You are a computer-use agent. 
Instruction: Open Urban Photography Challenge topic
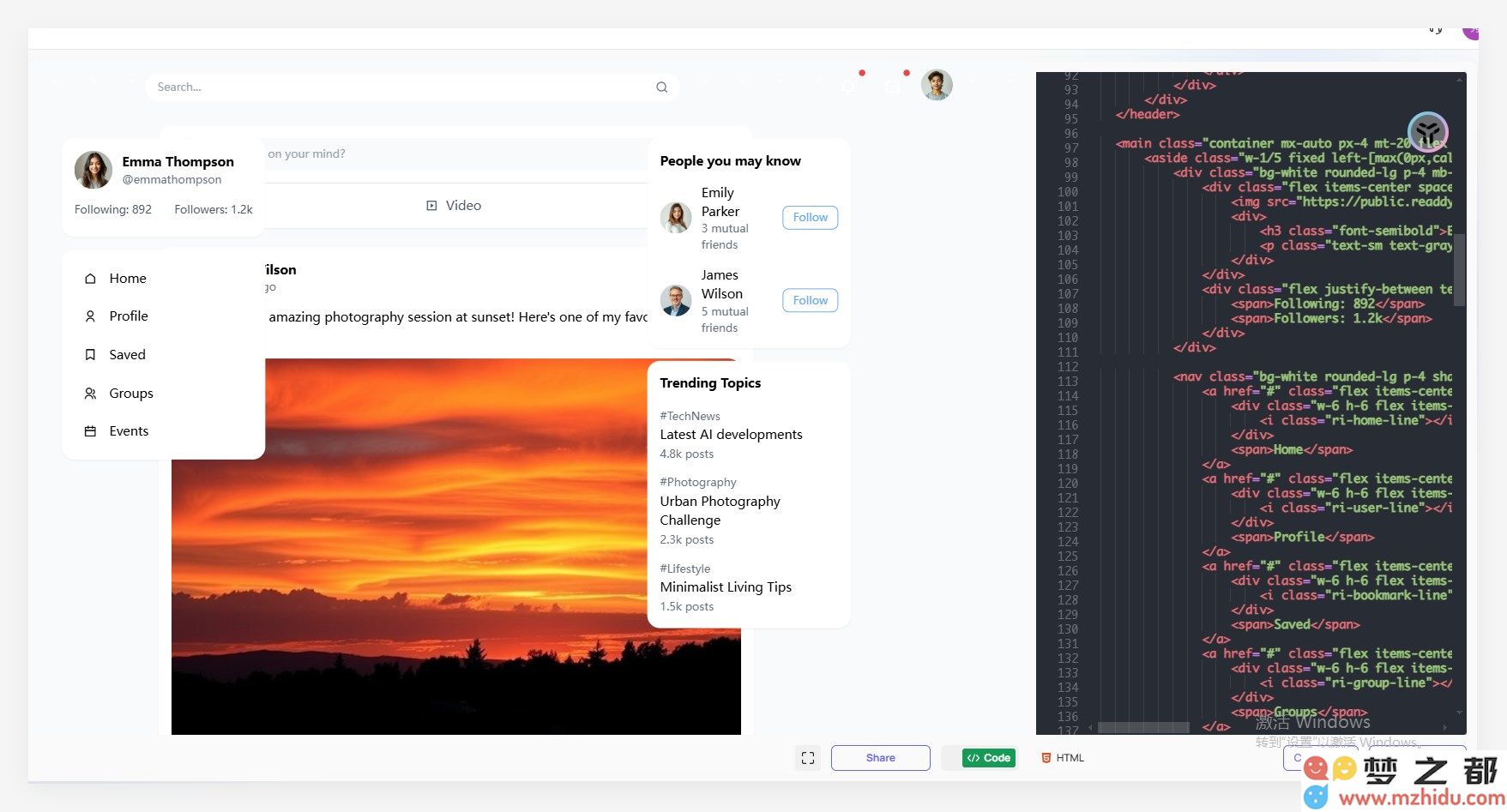point(720,511)
